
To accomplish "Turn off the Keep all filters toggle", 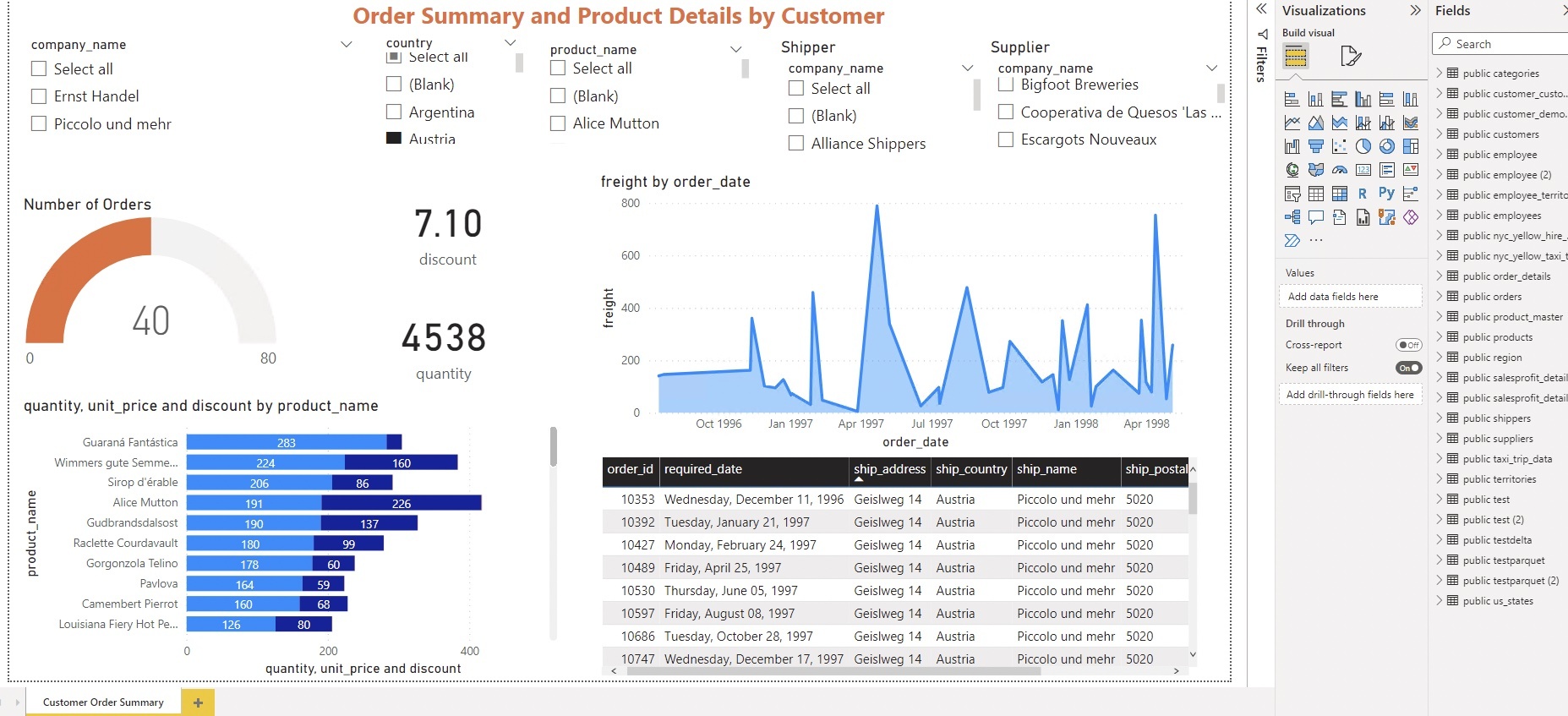I will coord(1409,368).
